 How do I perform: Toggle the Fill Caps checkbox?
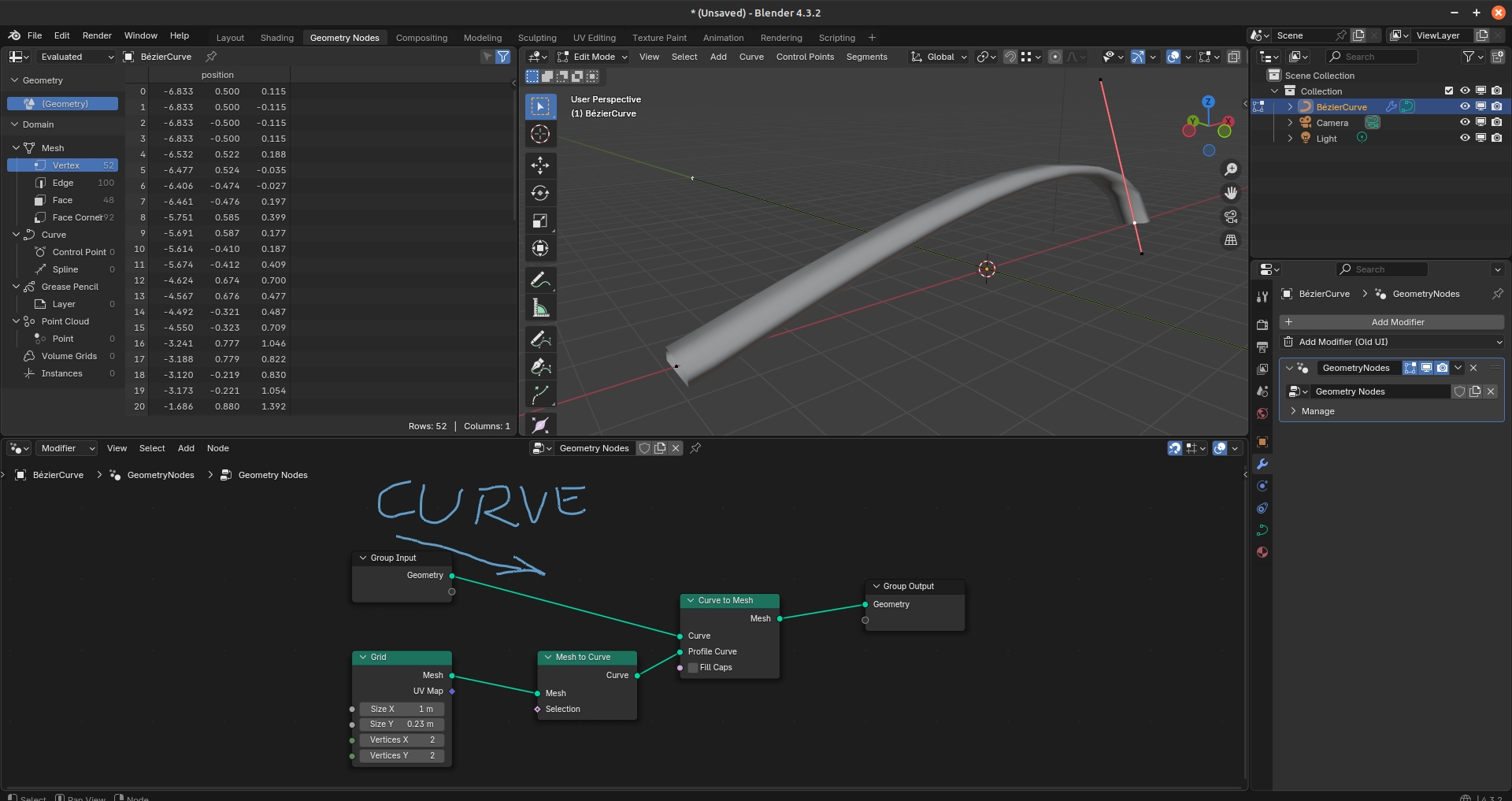point(693,668)
